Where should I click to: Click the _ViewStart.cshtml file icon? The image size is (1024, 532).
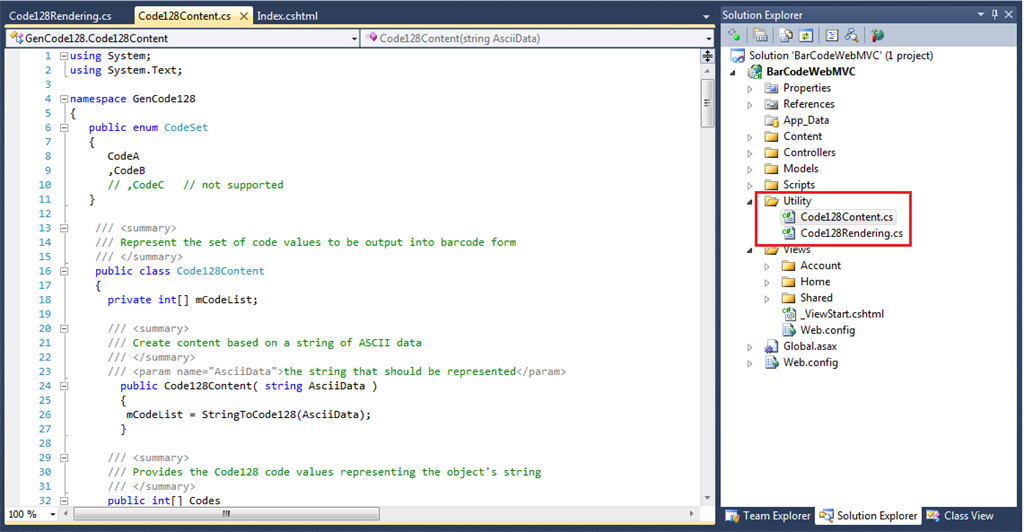[x=789, y=314]
